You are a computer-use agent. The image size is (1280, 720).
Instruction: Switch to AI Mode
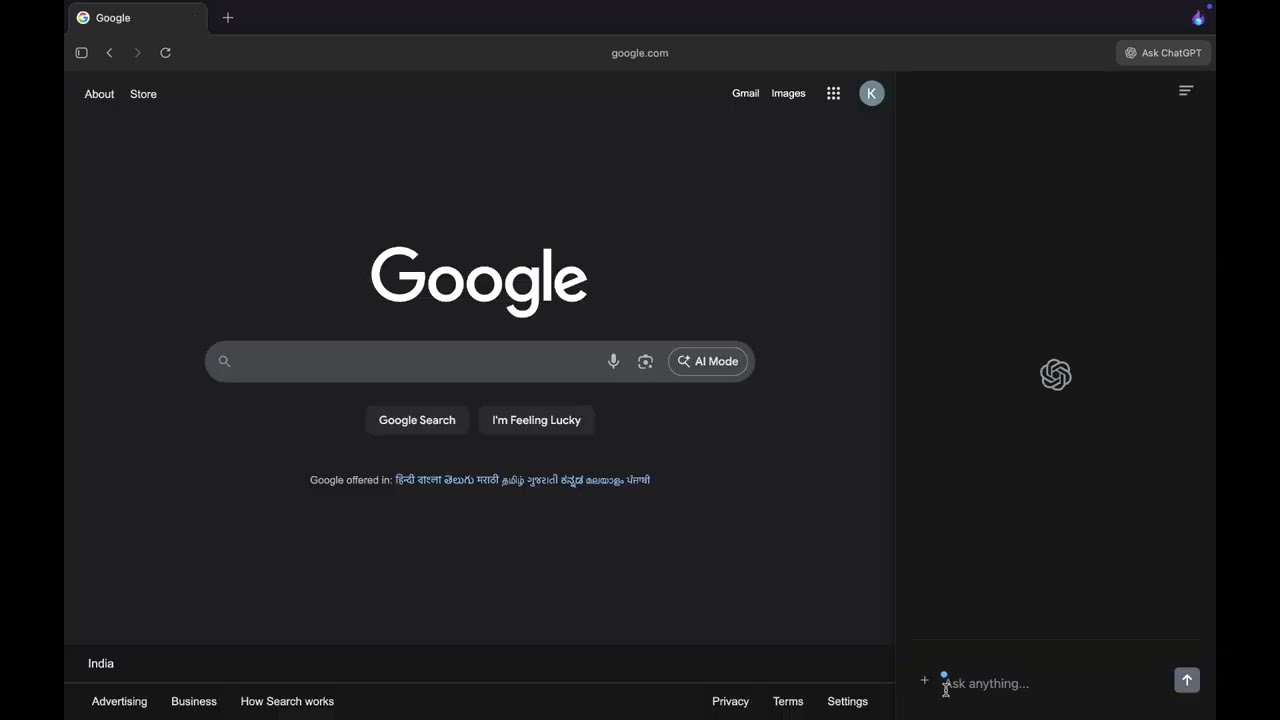pos(708,361)
